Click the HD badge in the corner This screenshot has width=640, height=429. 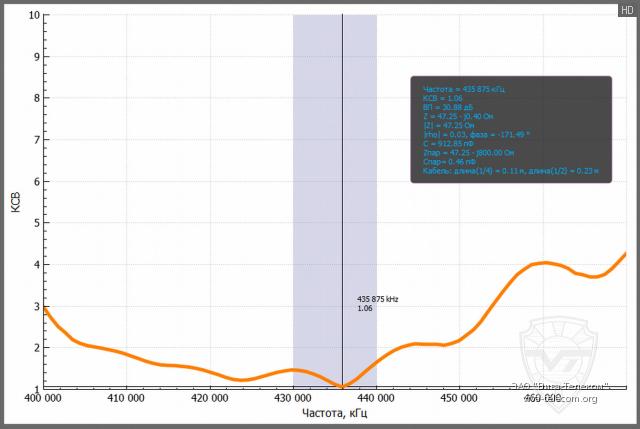[x=626, y=8]
